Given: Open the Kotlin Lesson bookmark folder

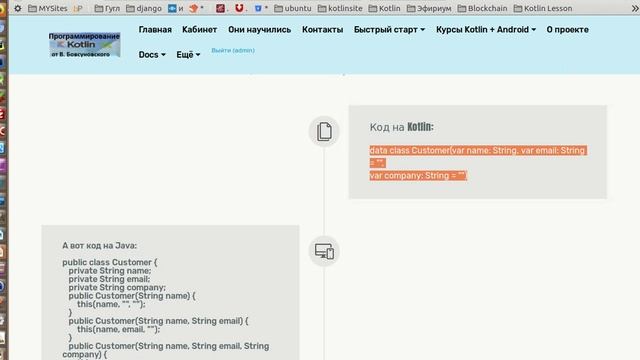Looking at the screenshot, I should (543, 8).
